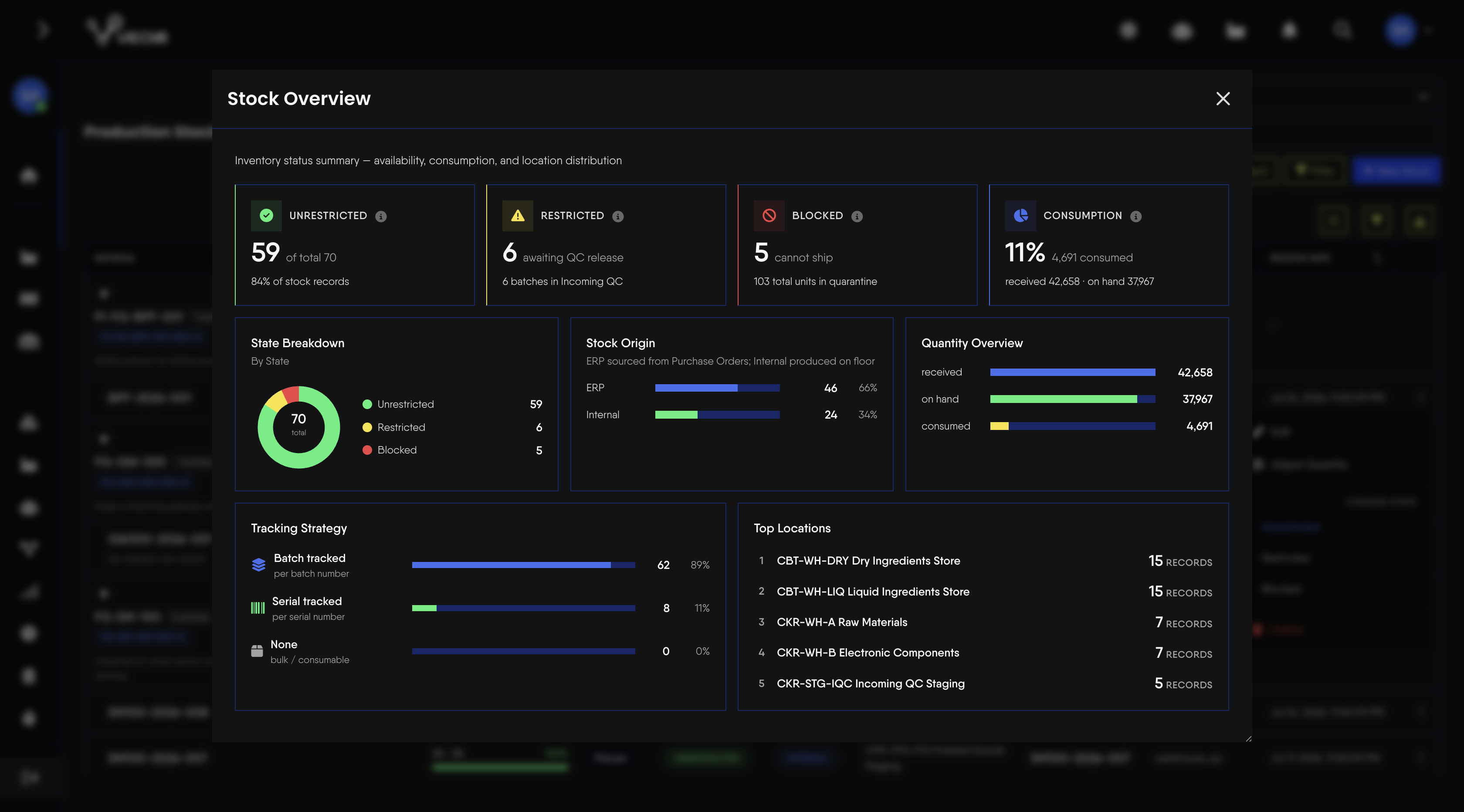Select the Restricted legend dot

coord(367,427)
